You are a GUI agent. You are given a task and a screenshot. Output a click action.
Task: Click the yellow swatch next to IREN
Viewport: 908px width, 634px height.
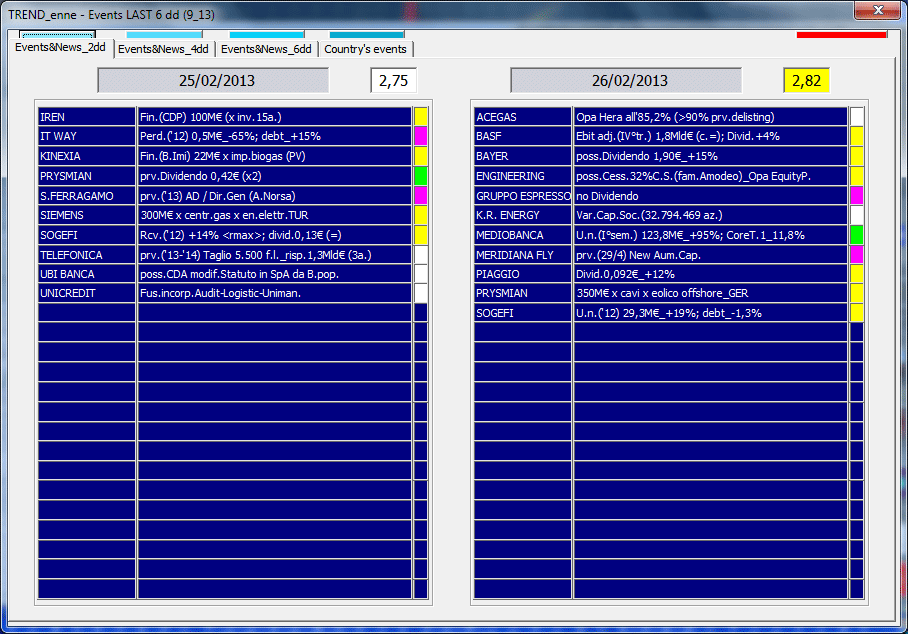(421, 116)
